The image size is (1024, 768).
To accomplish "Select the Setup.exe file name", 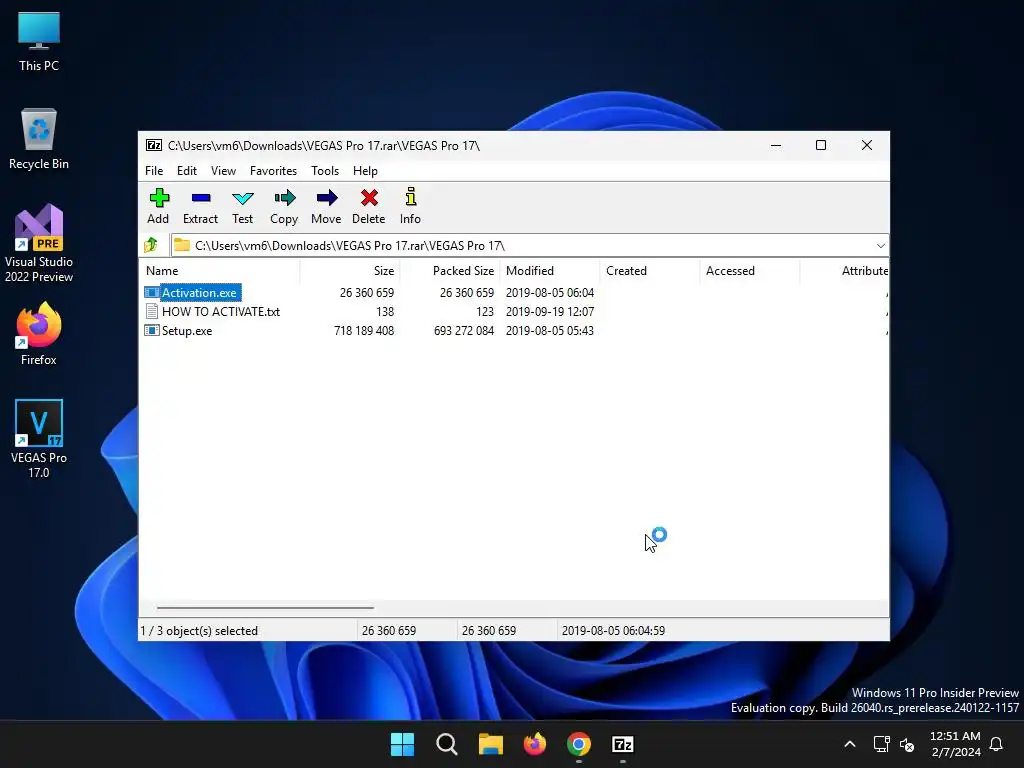I will (x=187, y=330).
